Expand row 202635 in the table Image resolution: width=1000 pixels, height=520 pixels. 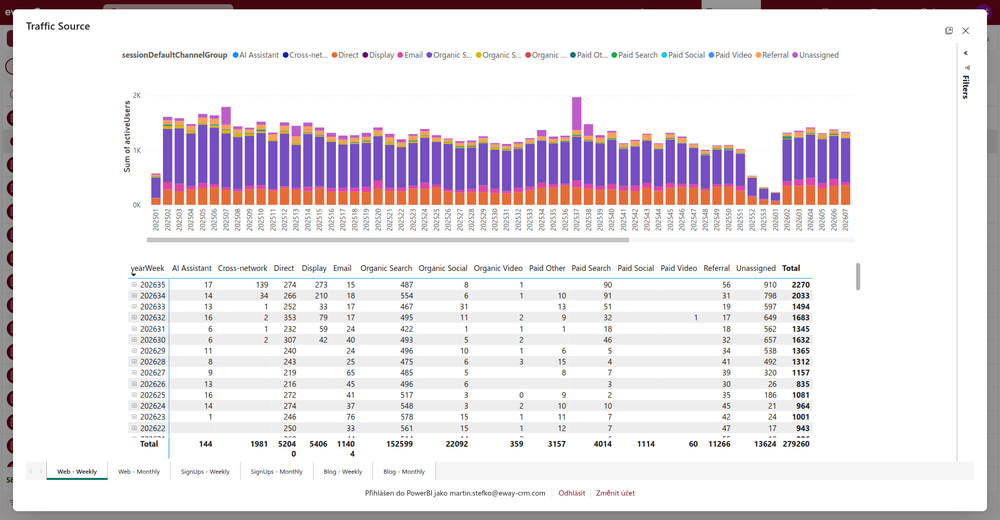(x=134, y=285)
